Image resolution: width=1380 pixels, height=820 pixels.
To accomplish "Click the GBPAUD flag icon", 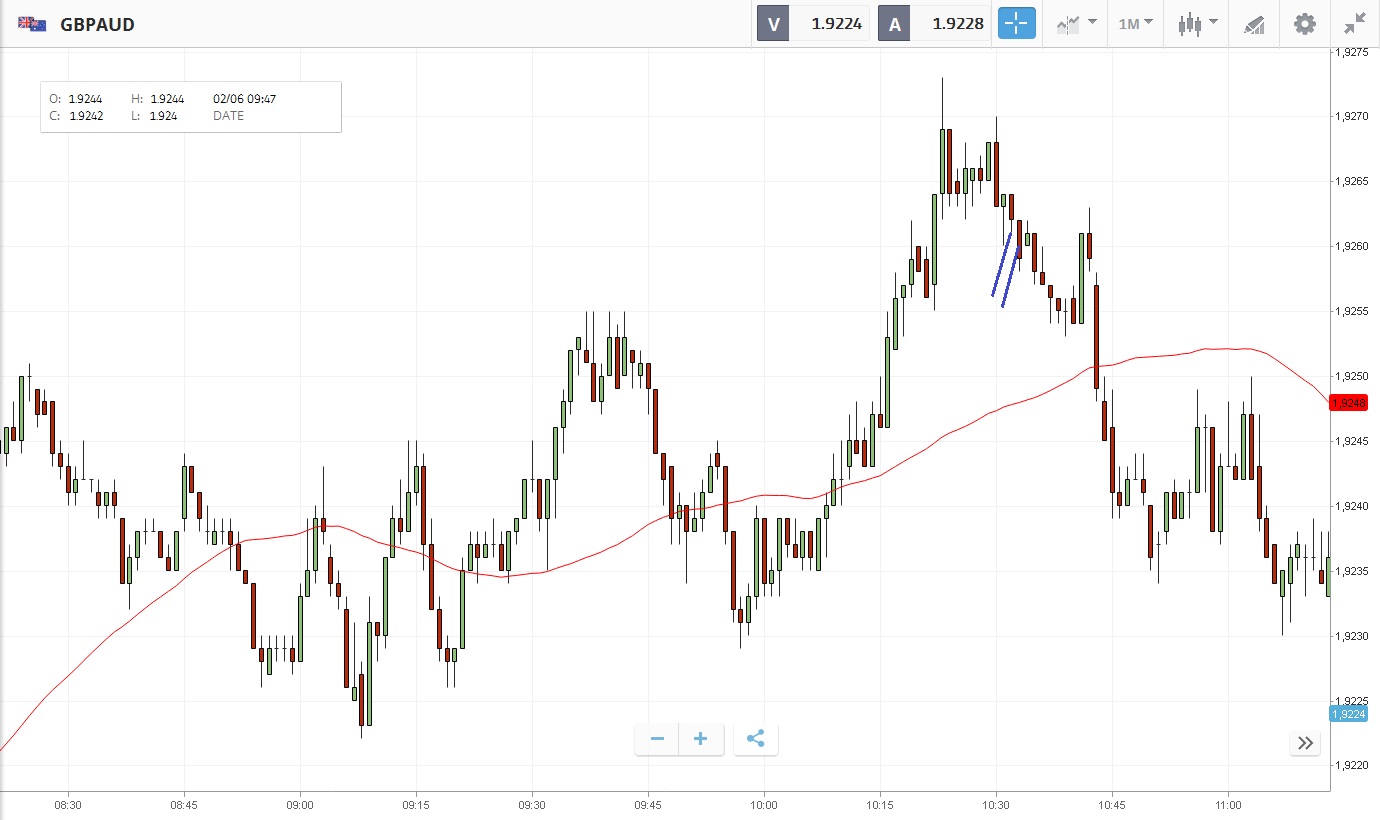I will click(x=32, y=24).
